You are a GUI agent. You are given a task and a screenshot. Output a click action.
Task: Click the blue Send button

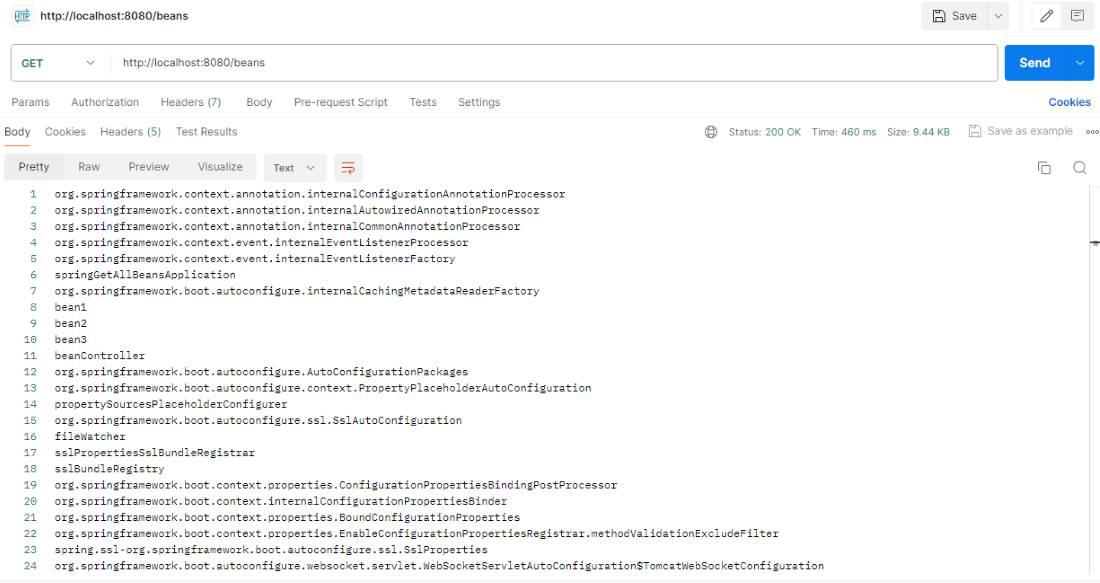(1034, 63)
